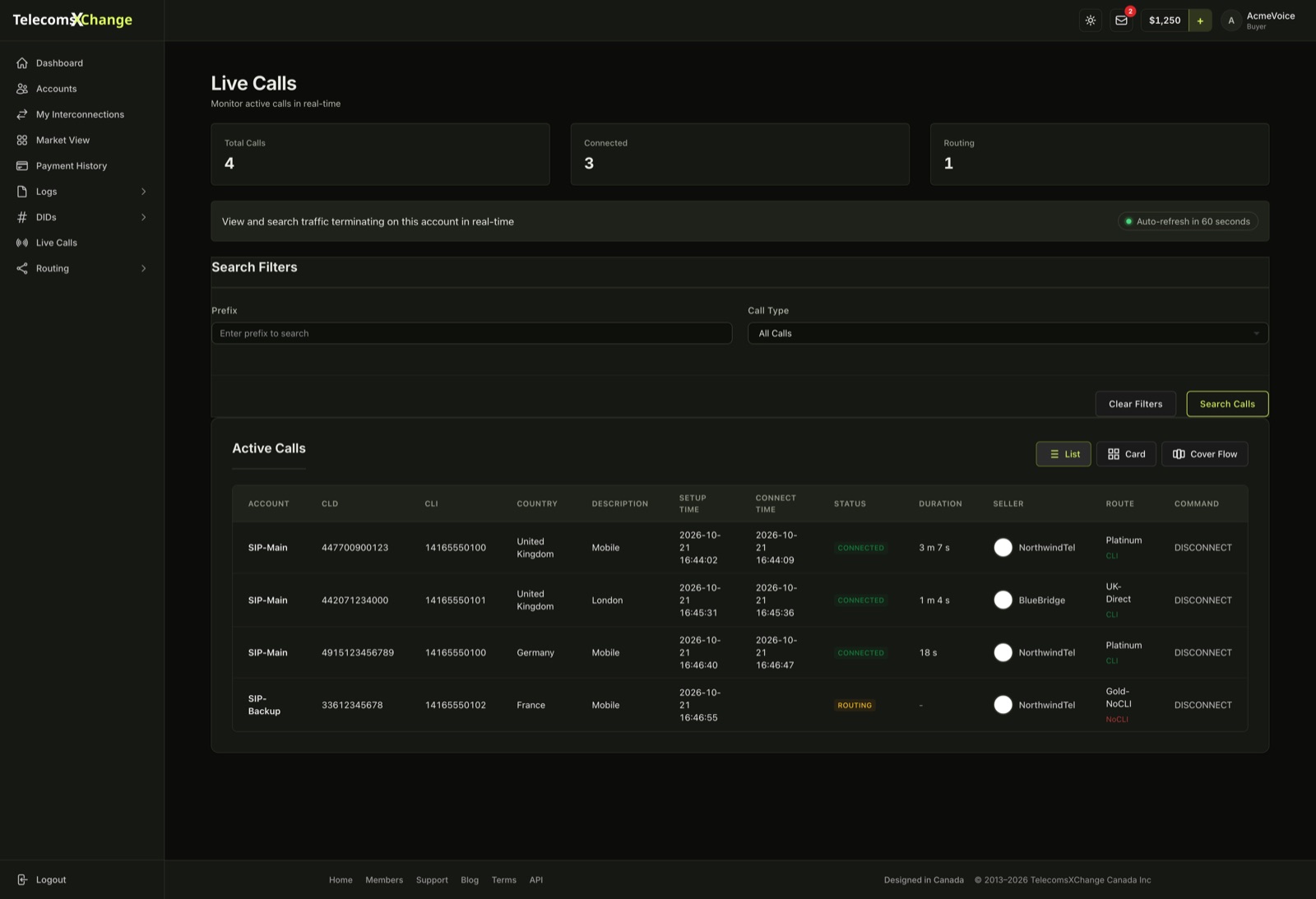
Task: Expand the Routing submenu chevron
Action: 143,268
